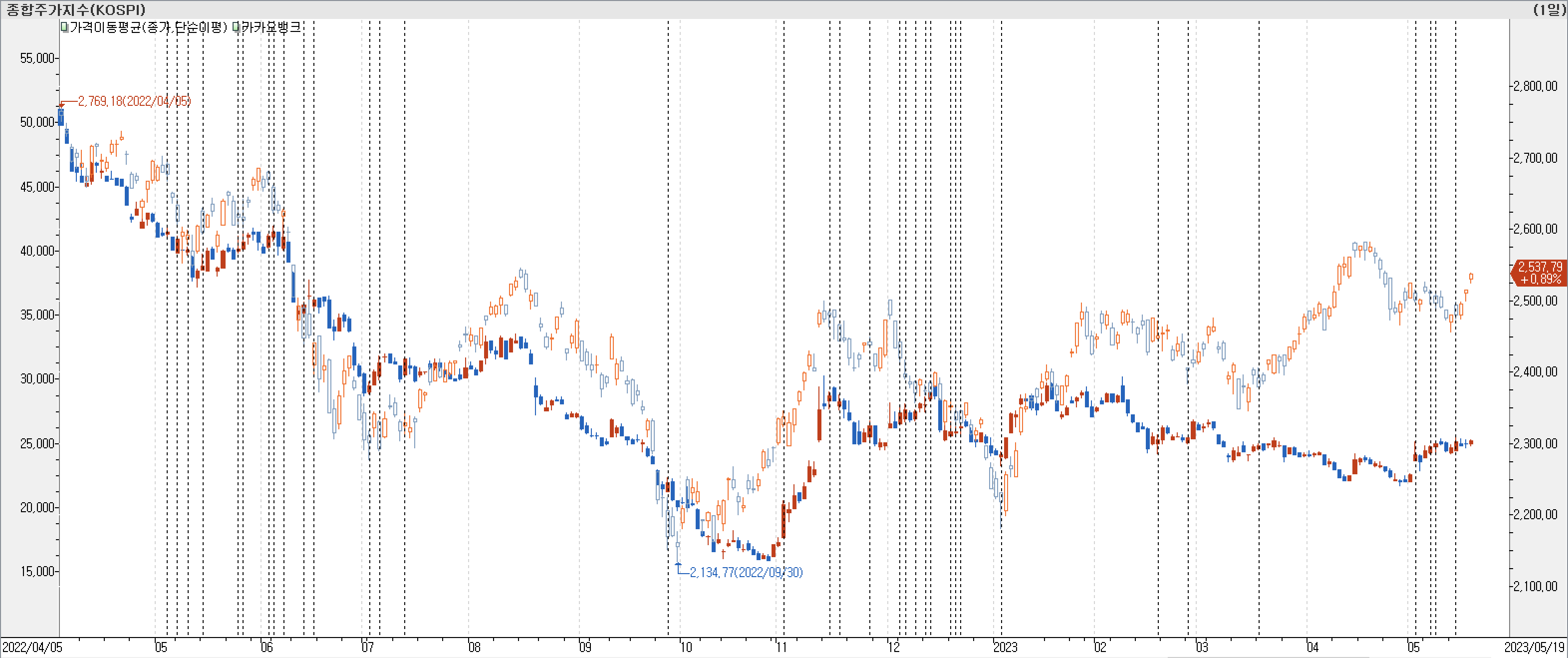The image size is (1568, 658).
Task: Click the 15,000 label on left price axis
Action: [37, 572]
